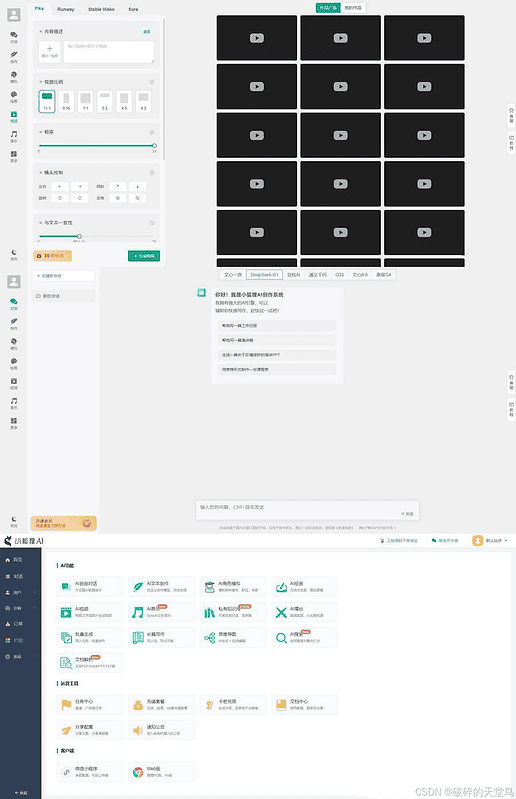Open the Web版 Chrome icon card
516x799 pixels.
pos(161,772)
